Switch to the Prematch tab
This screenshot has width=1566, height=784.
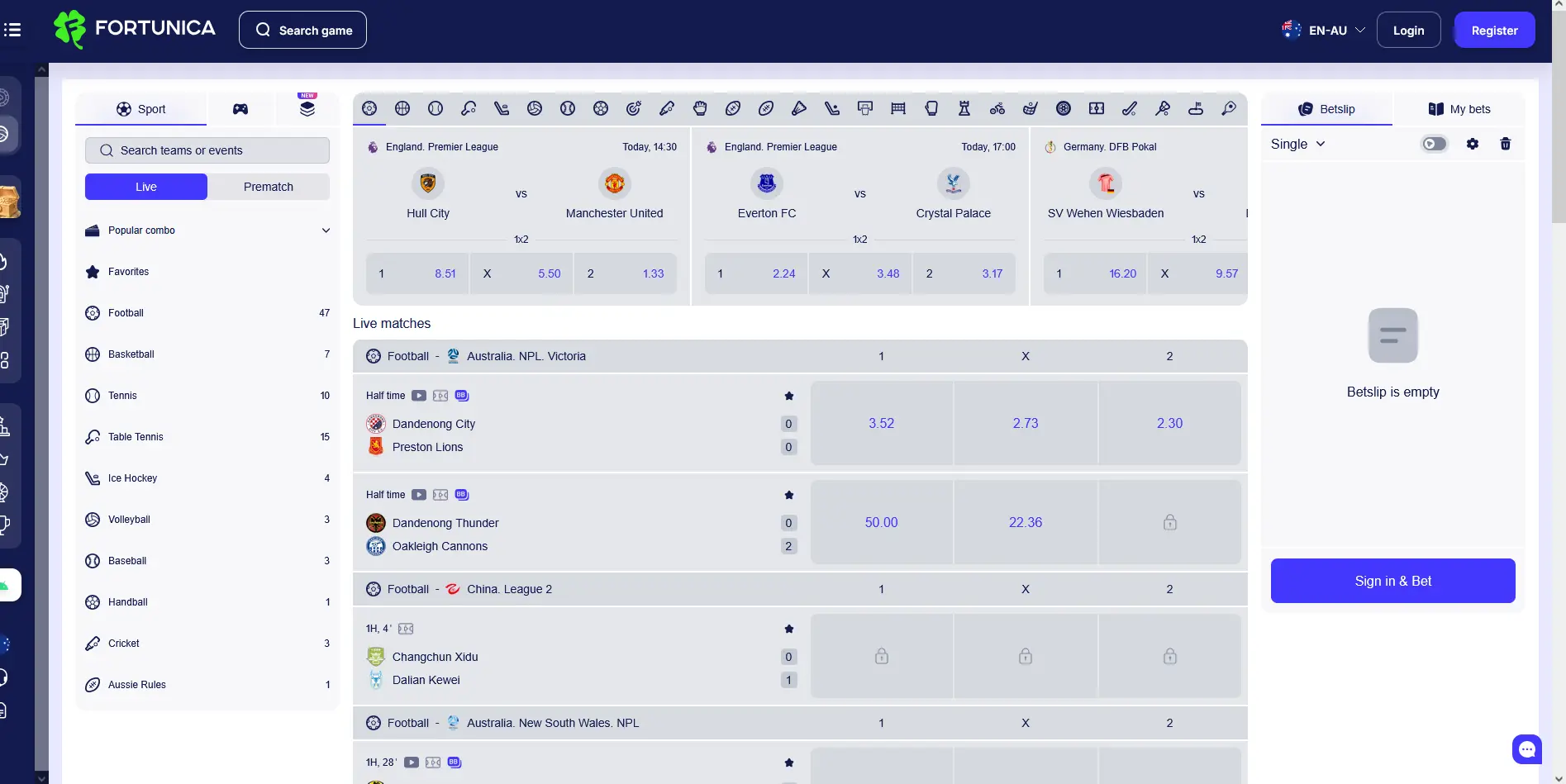point(269,187)
